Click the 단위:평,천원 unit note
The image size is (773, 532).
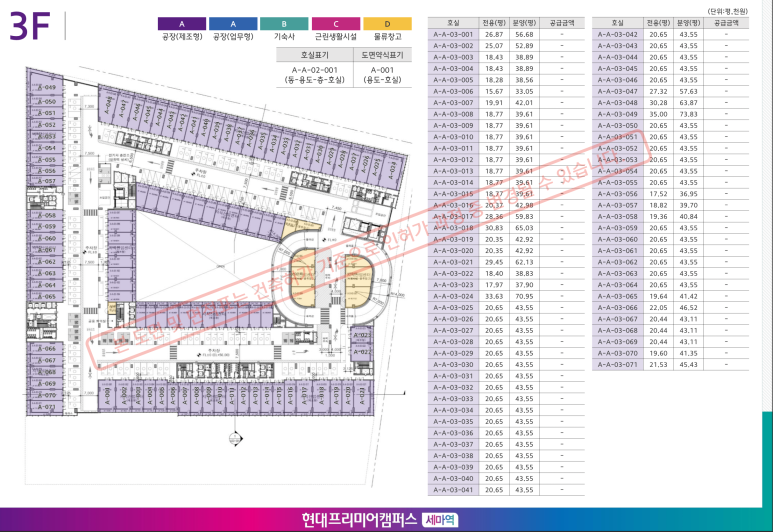click(728, 11)
